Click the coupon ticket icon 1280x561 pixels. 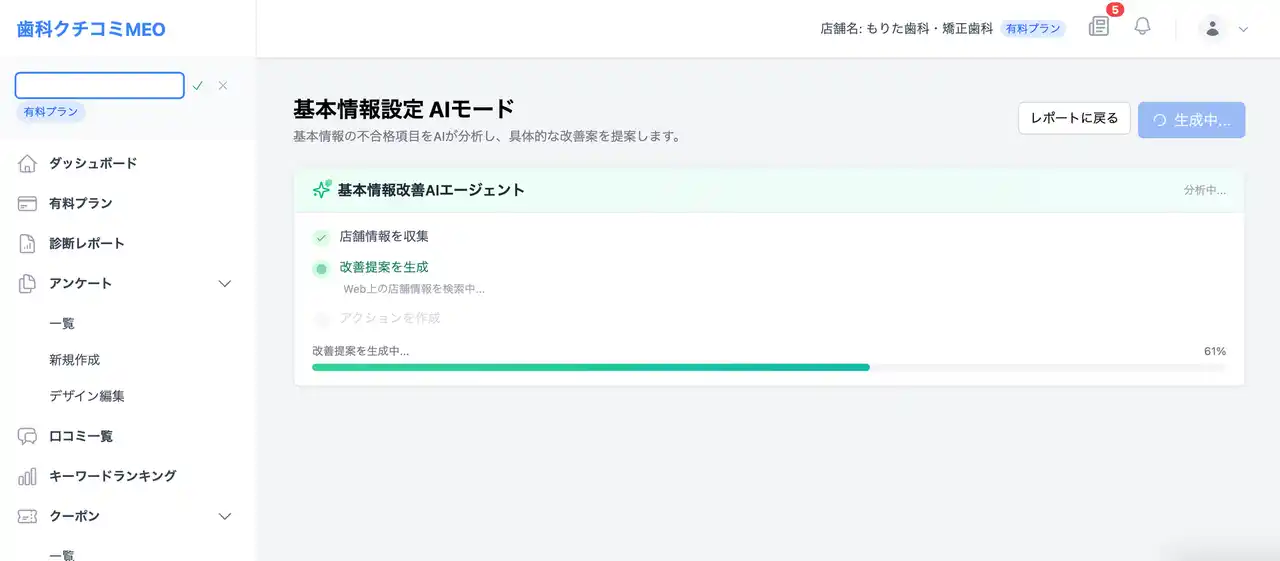(x=28, y=517)
